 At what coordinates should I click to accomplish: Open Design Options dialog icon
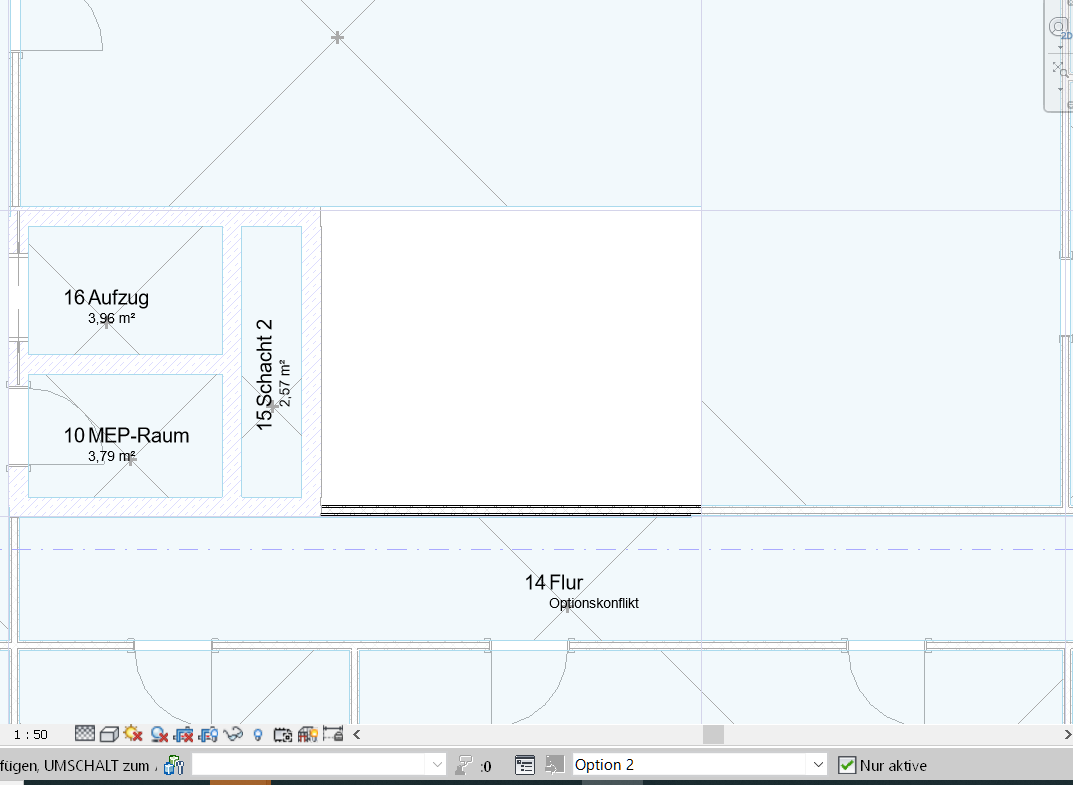click(525, 765)
